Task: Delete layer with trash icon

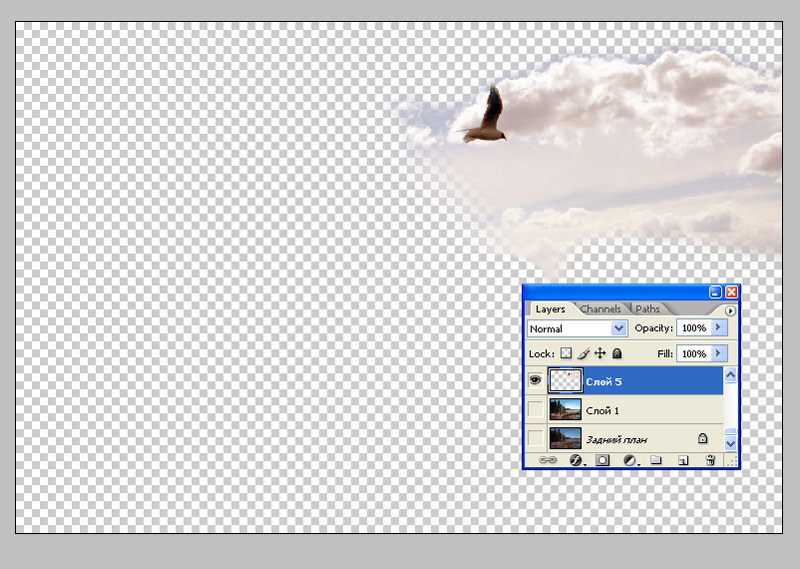Action: click(710, 460)
